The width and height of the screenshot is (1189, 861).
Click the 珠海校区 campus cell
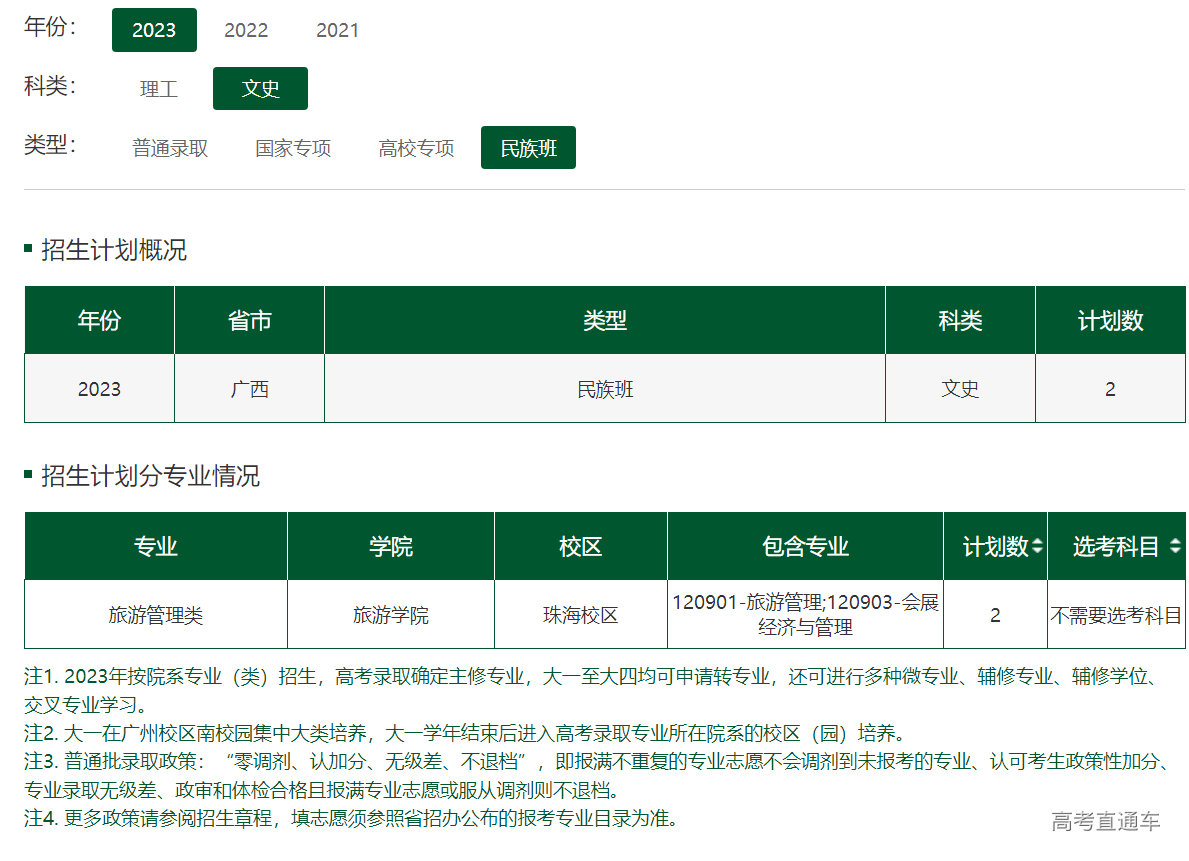point(580,615)
